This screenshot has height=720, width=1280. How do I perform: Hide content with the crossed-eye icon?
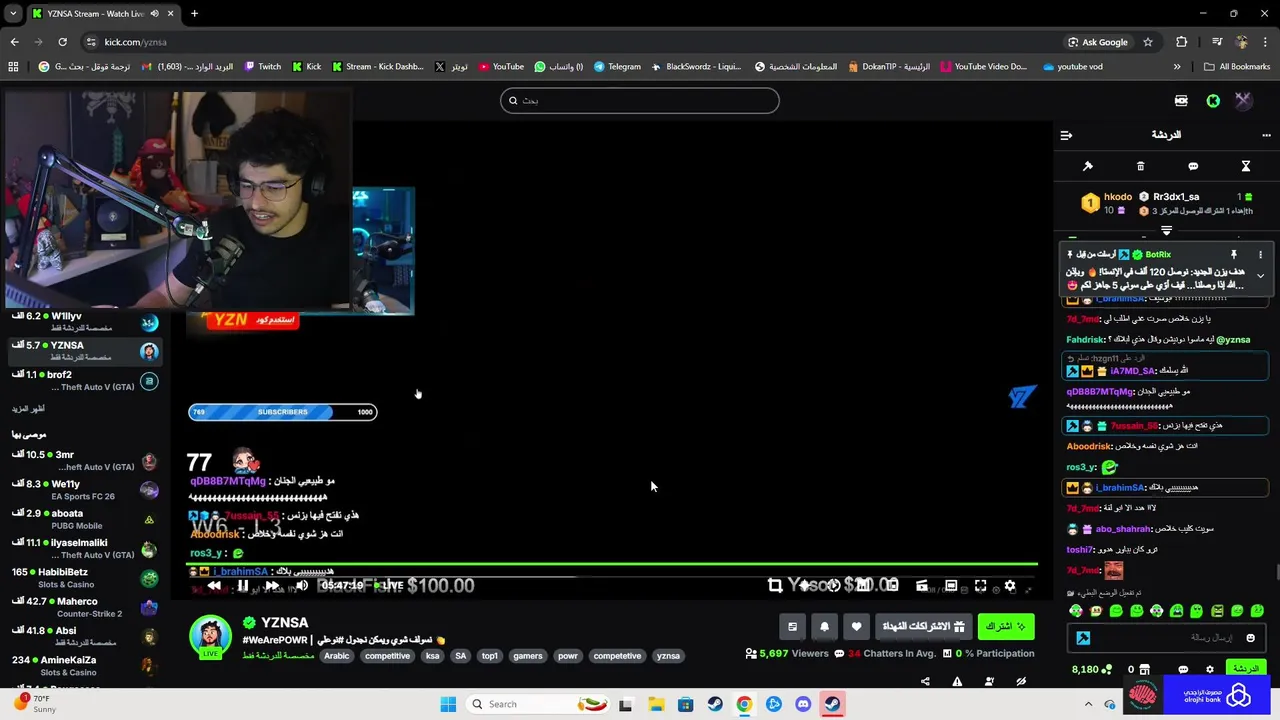pyautogui.click(x=1021, y=682)
